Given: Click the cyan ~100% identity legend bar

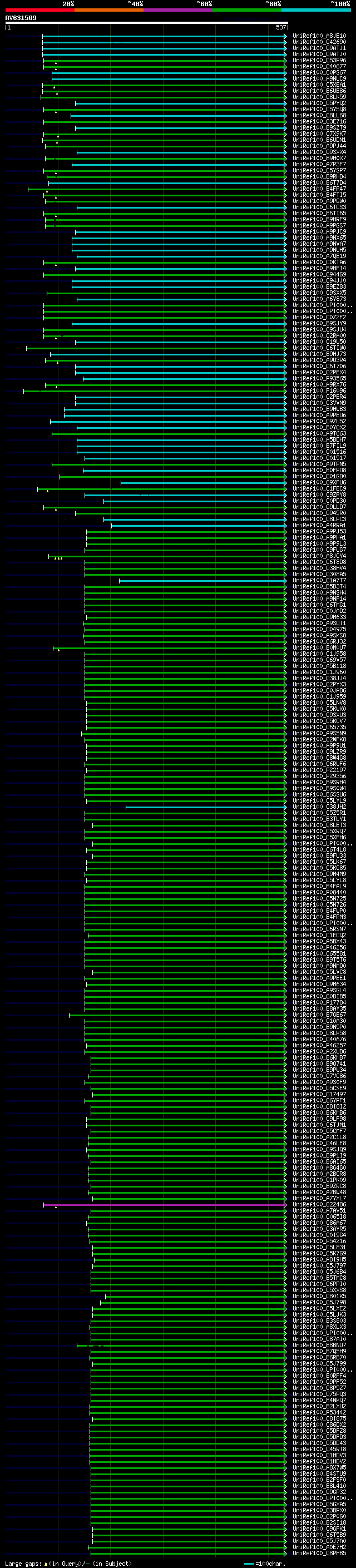Looking at the screenshot, I should coord(316,10).
